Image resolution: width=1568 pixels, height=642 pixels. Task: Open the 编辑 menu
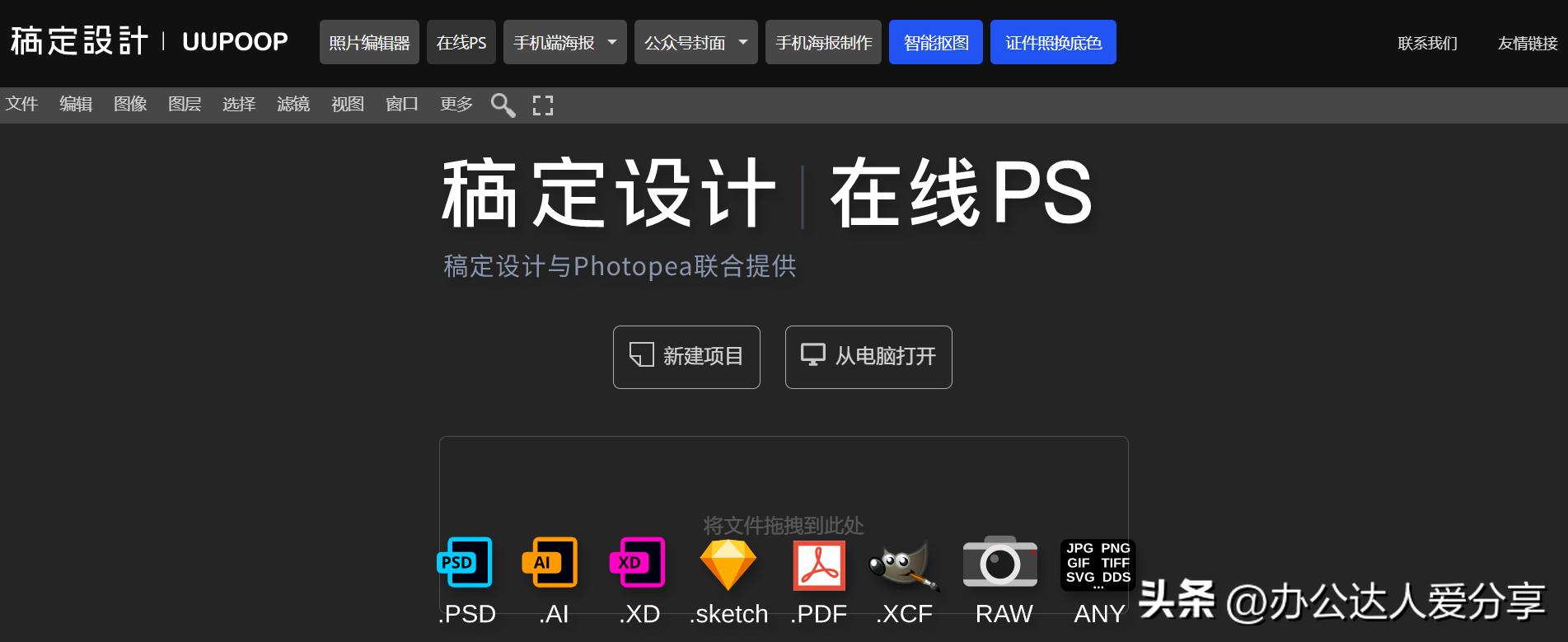click(76, 104)
